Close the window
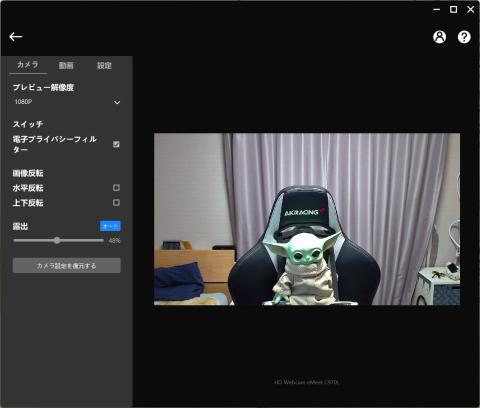The image size is (480, 408). coord(470,9)
